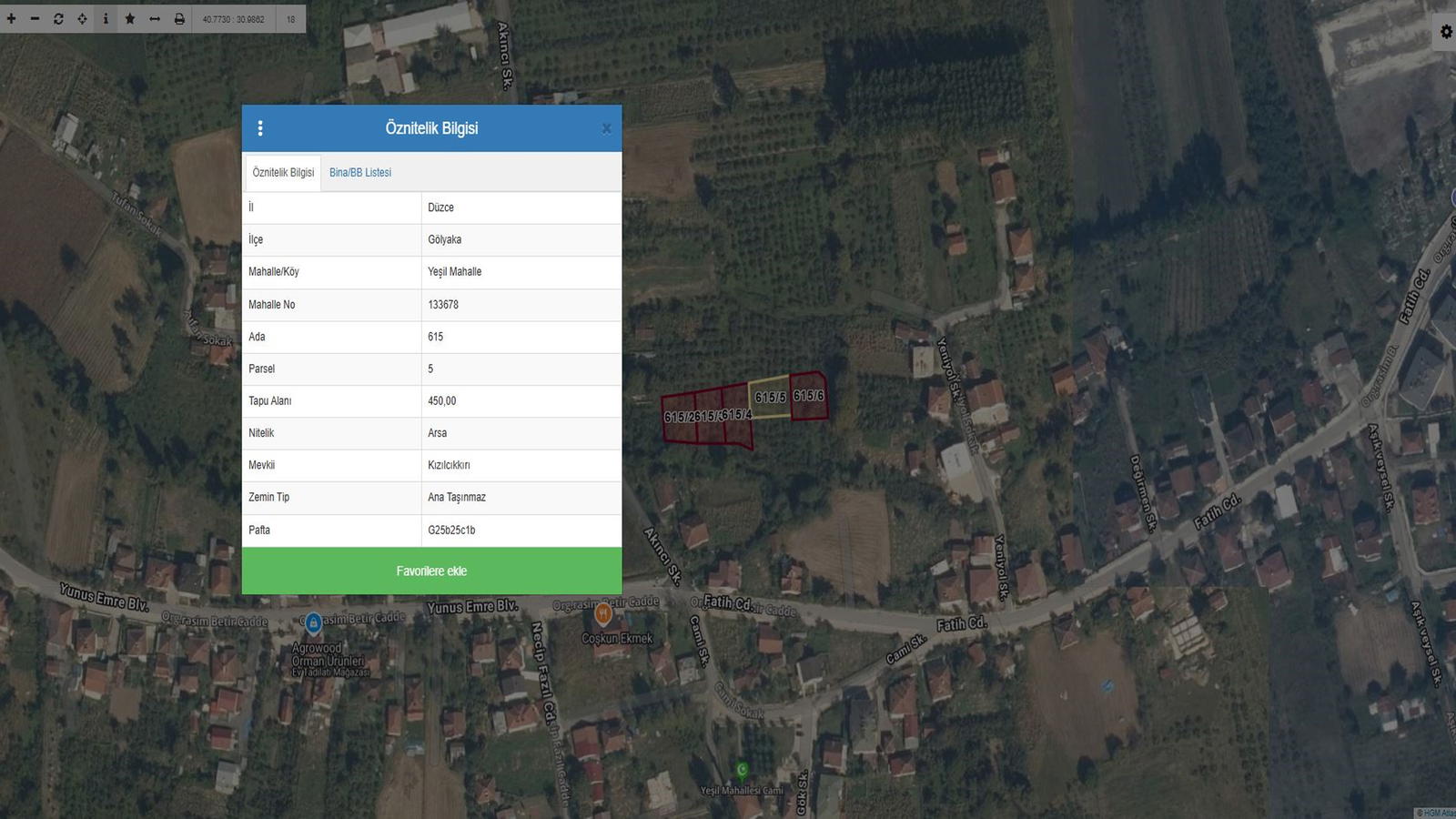1456x819 pixels.
Task: Activate the locate crosshair tool
Action: click(x=82, y=18)
